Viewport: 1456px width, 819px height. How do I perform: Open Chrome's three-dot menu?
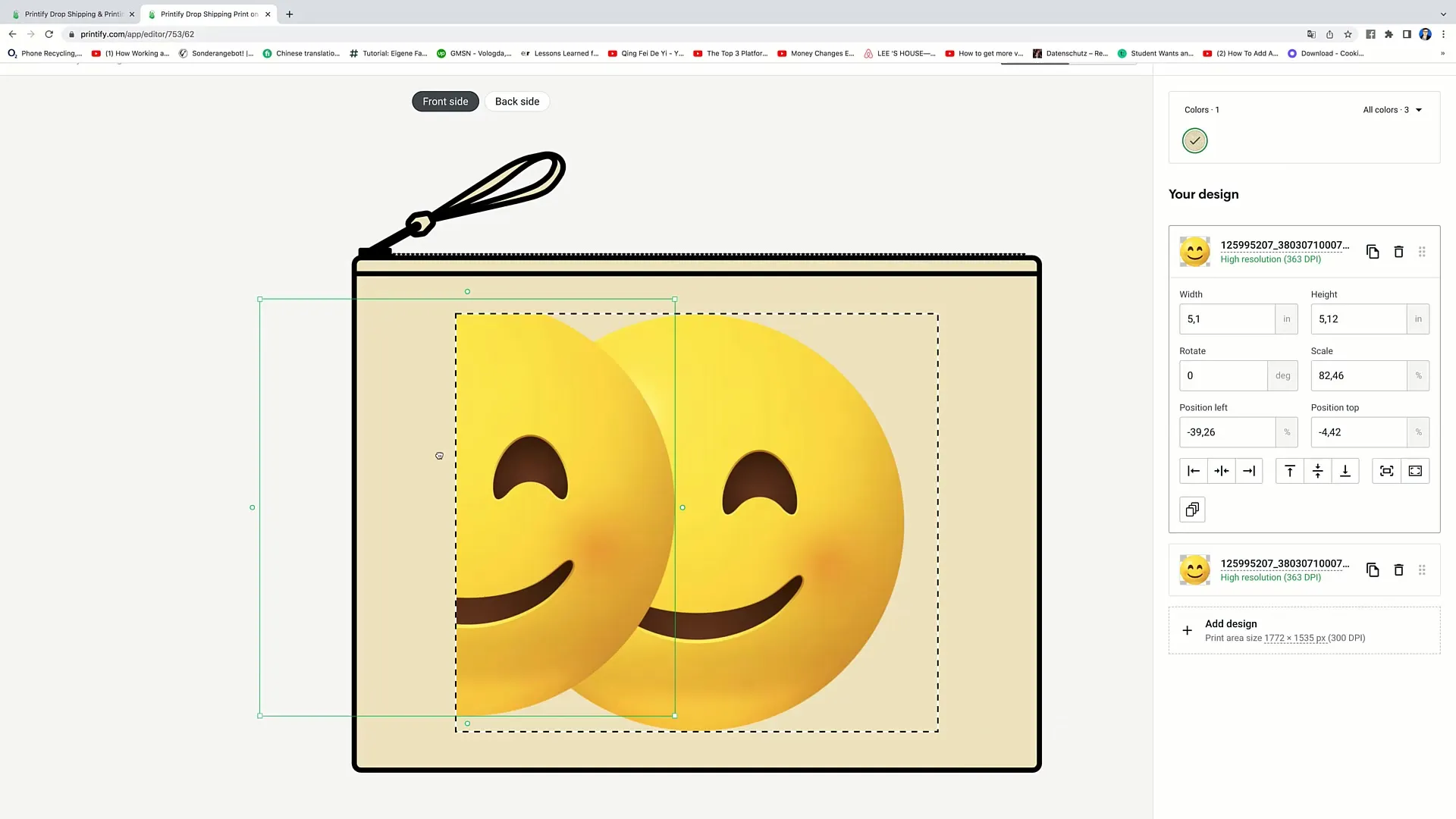[1443, 34]
